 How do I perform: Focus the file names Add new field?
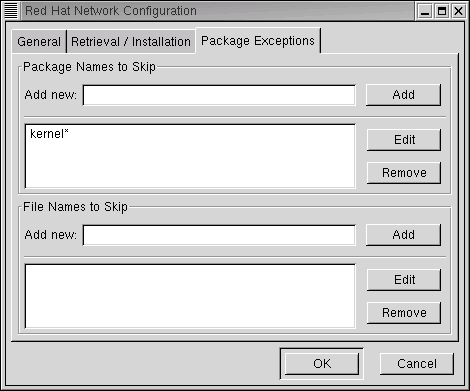click(x=219, y=235)
